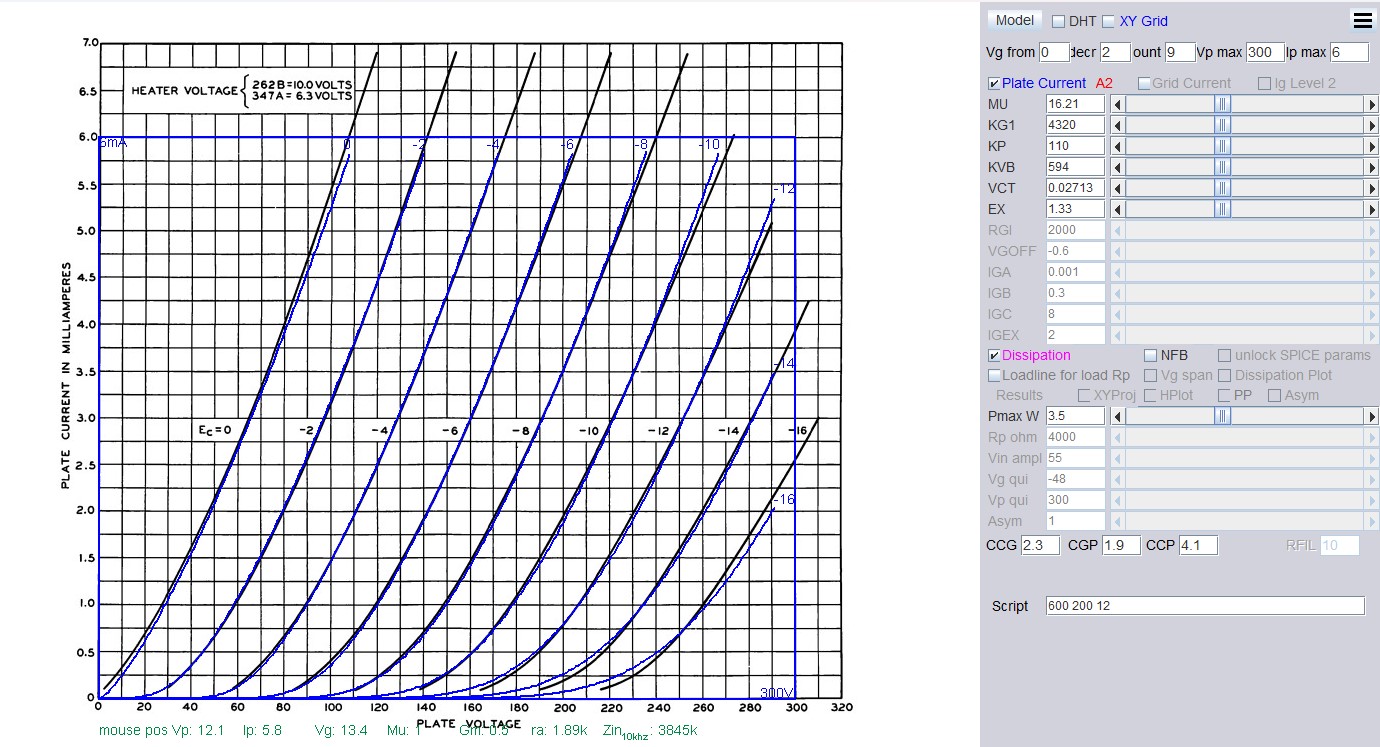Click the 6mA label on the plot
1380x747 pixels.
(x=112, y=144)
